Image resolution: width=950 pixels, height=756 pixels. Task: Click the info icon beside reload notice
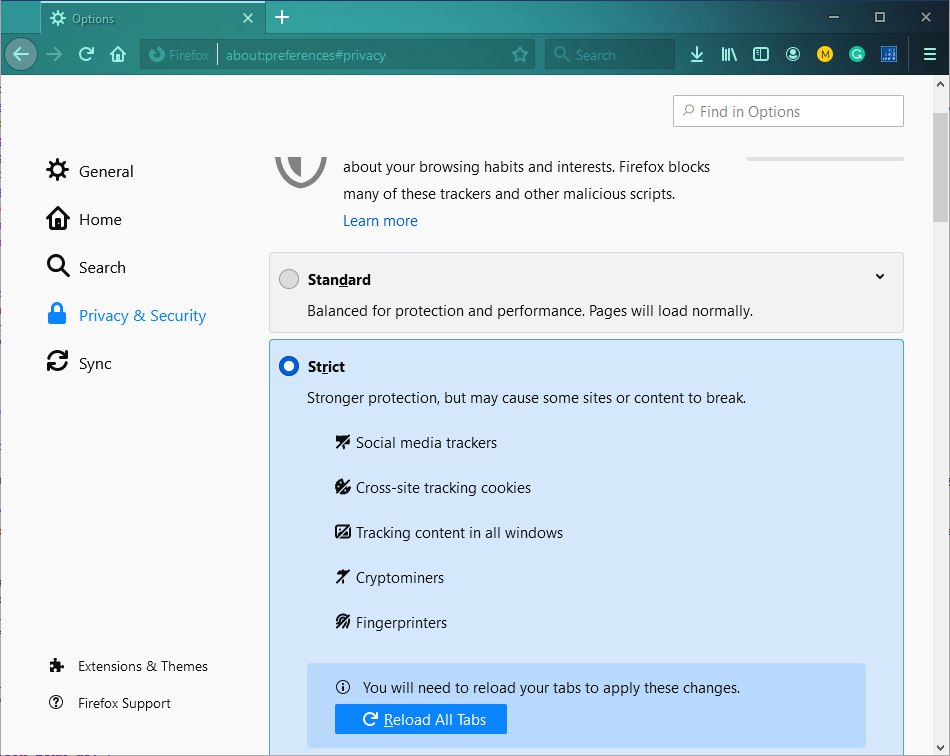(343, 687)
